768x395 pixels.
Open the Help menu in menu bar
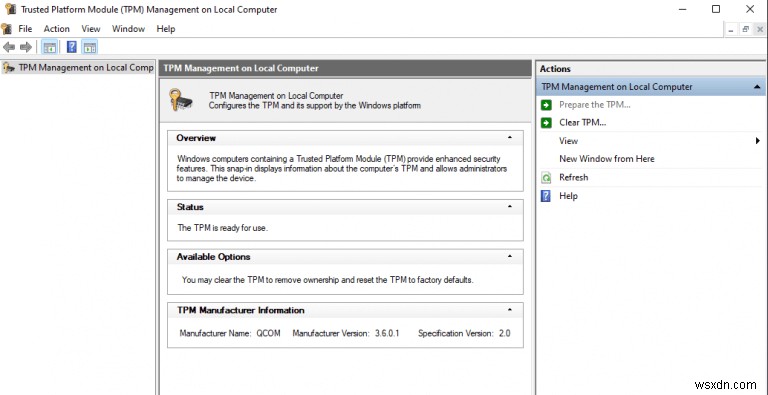pyautogui.click(x=166, y=29)
